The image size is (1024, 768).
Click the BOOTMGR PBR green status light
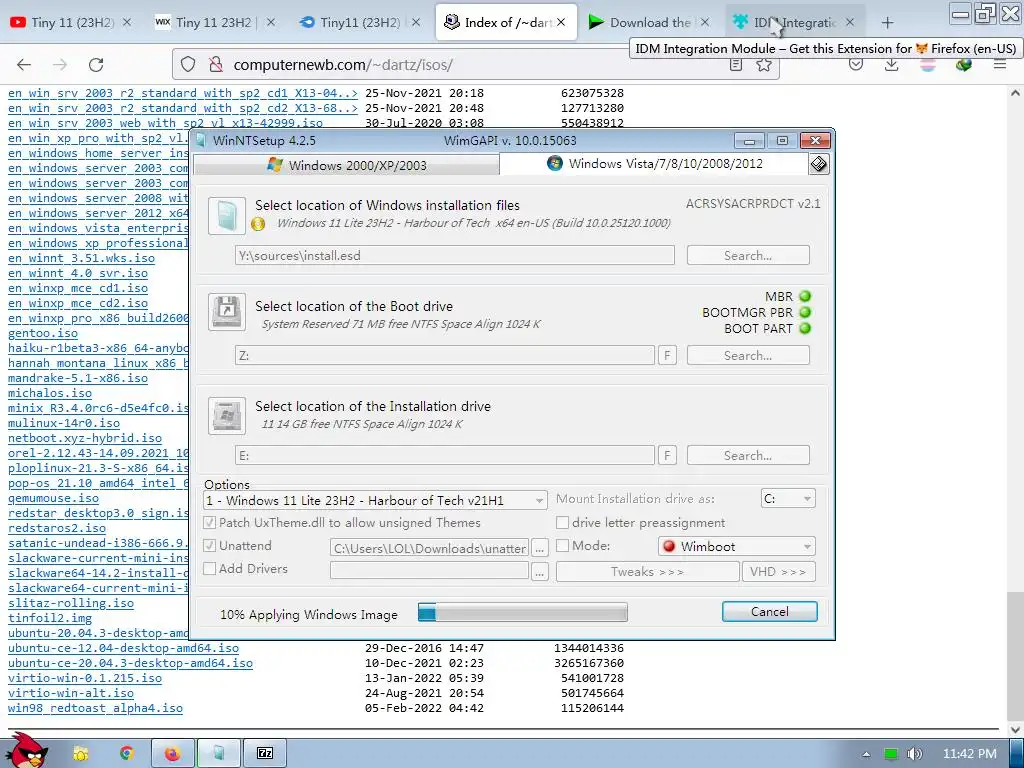(805, 312)
